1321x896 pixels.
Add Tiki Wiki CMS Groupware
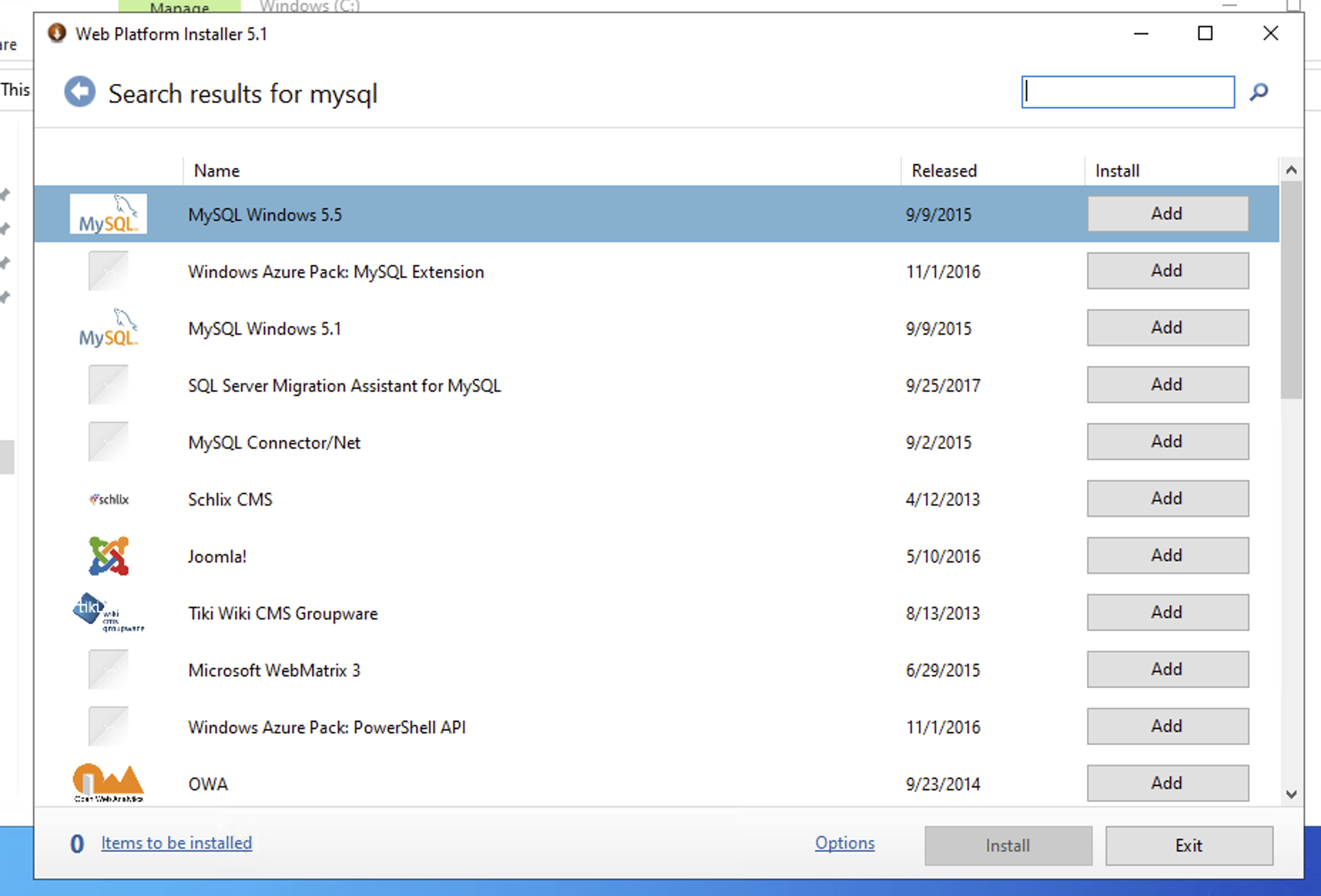(1168, 613)
